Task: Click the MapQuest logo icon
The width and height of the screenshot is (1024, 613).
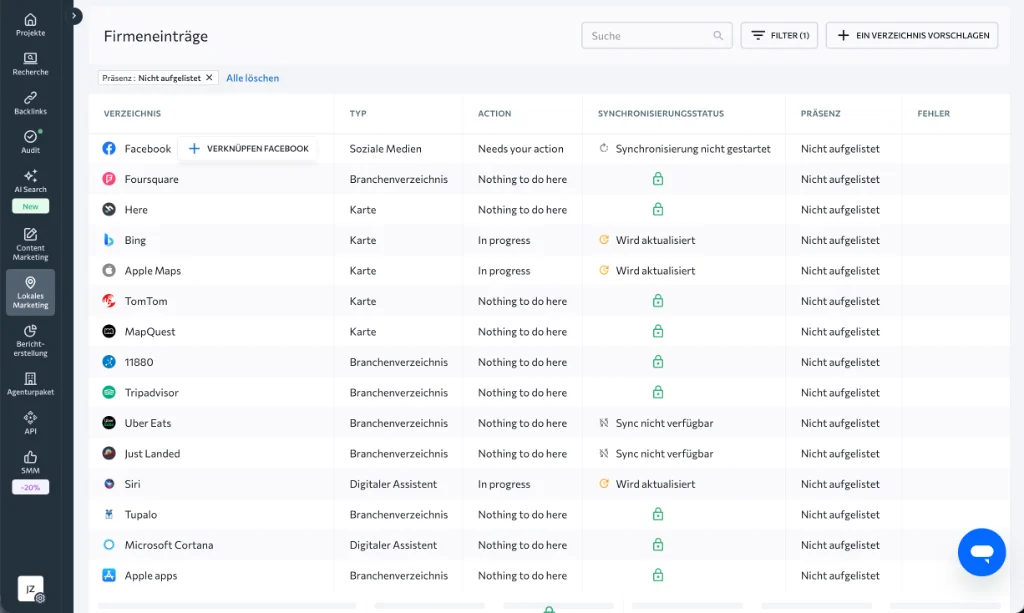Action: coord(109,332)
